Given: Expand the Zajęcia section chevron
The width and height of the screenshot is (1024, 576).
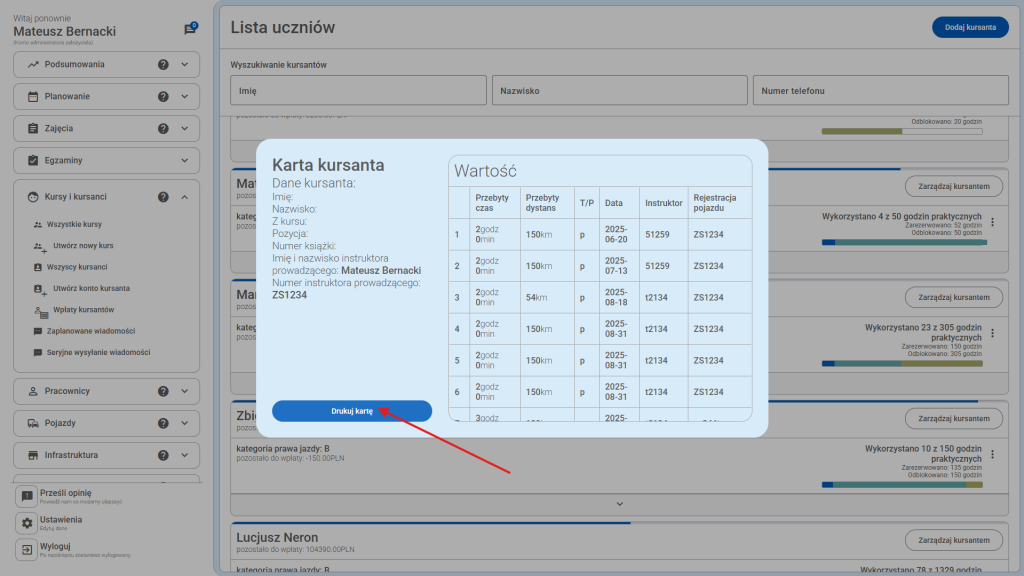Looking at the screenshot, I should coord(185,129).
